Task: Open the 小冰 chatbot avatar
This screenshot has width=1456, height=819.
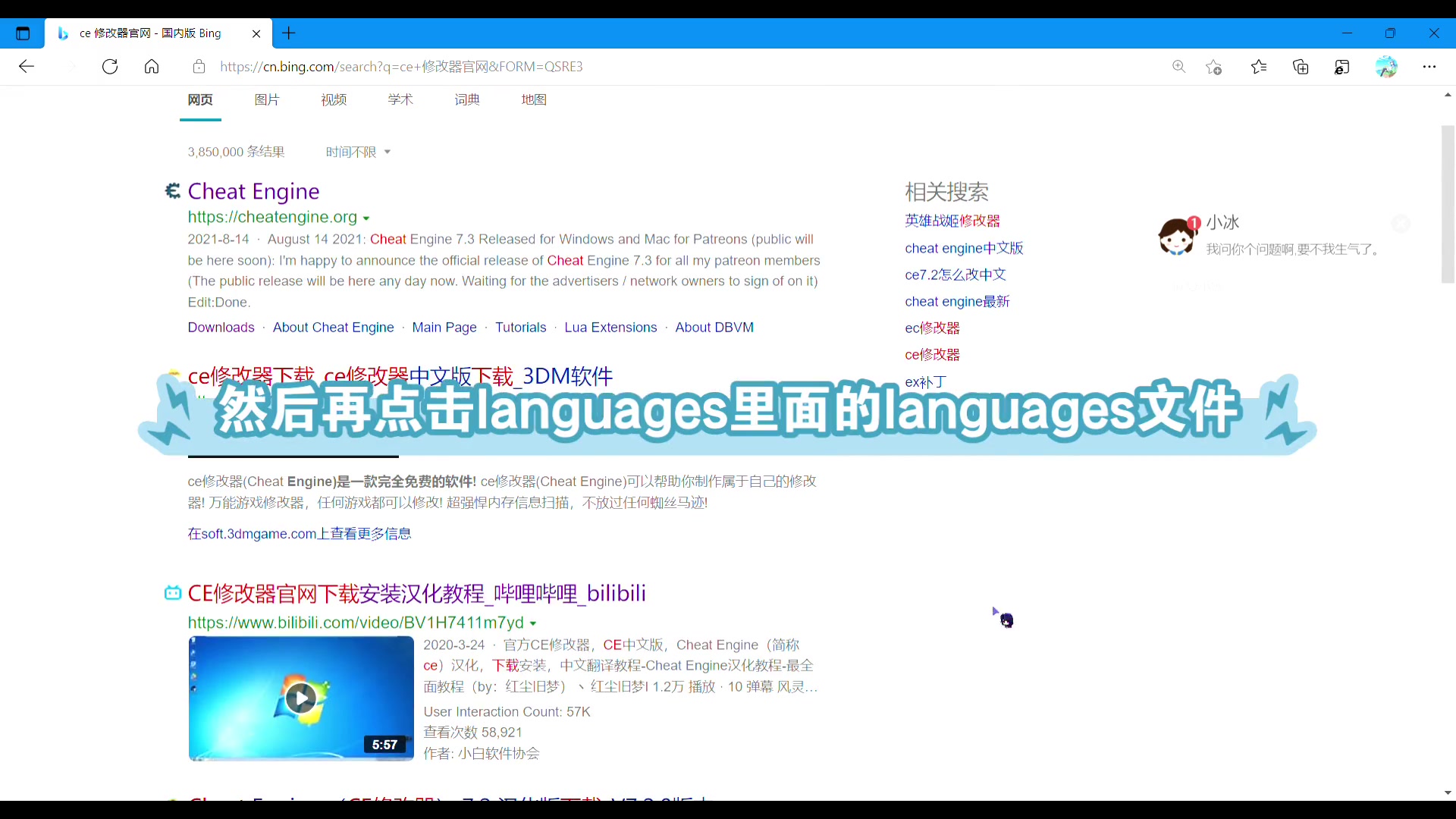Action: [1178, 236]
